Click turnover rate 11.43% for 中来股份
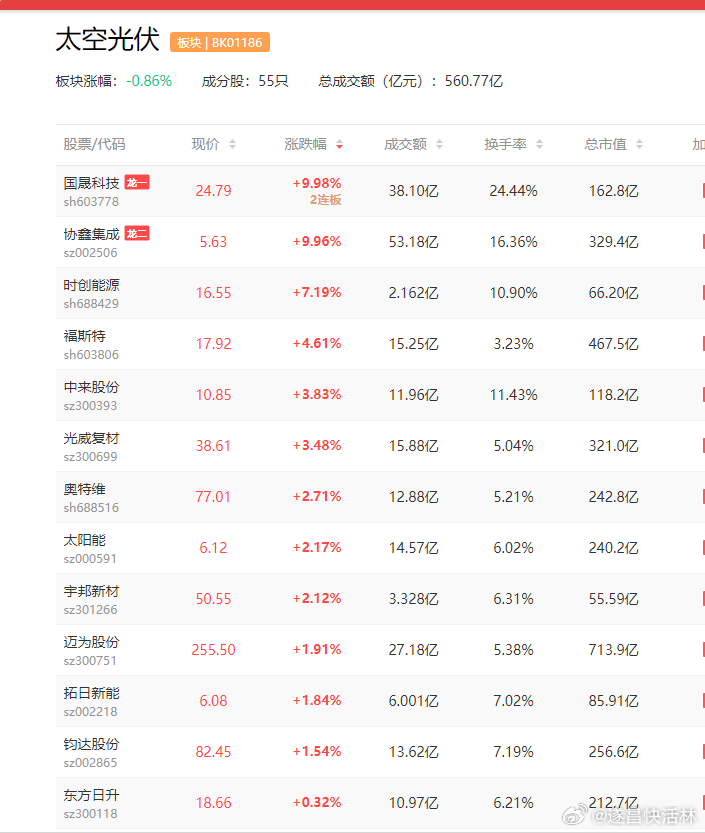 click(x=513, y=395)
